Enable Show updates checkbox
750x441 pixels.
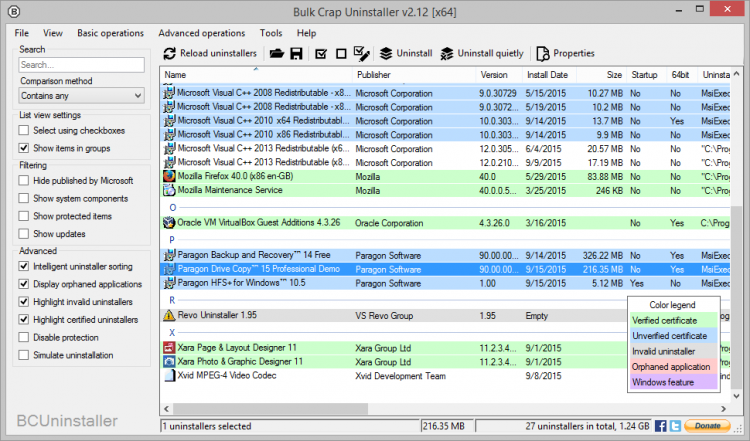point(23,233)
